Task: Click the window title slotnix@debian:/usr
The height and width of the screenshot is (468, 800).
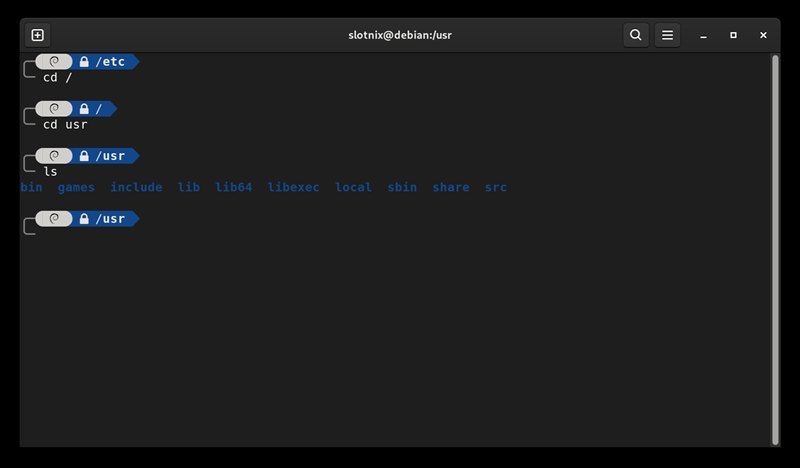Action: [x=400, y=35]
